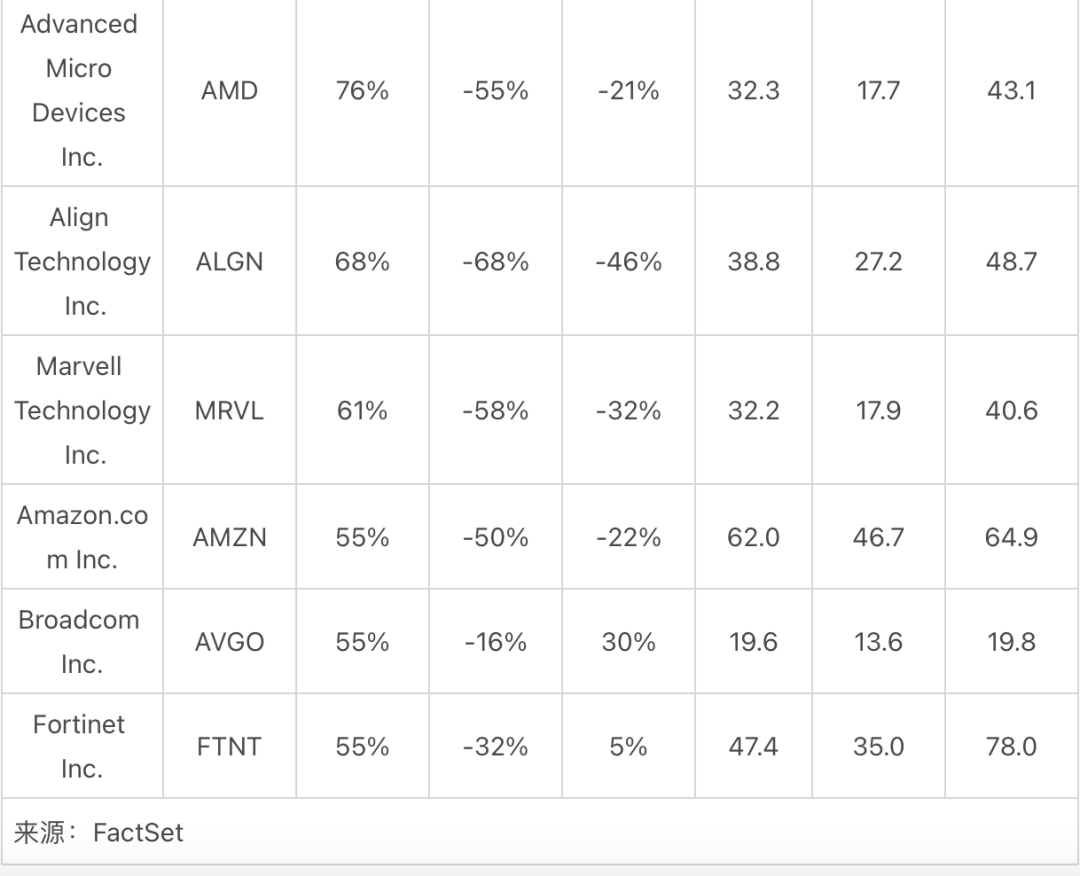Image resolution: width=1080 pixels, height=876 pixels.
Task: Select the ALGN ticker cell
Action: pos(229,262)
